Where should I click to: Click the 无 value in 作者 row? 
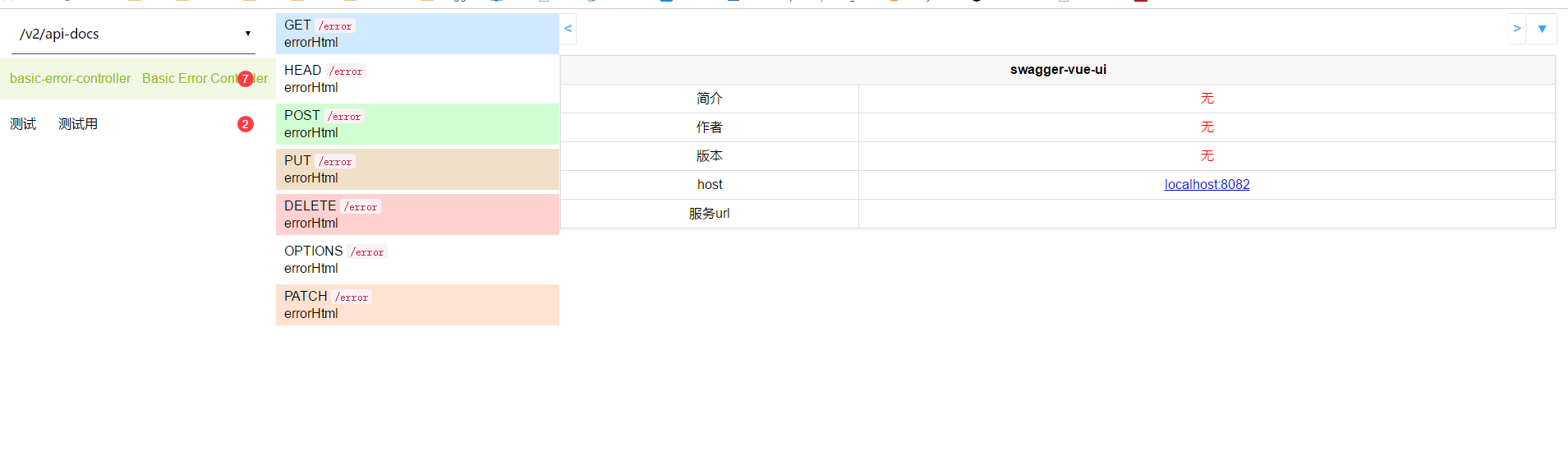pyautogui.click(x=1207, y=127)
